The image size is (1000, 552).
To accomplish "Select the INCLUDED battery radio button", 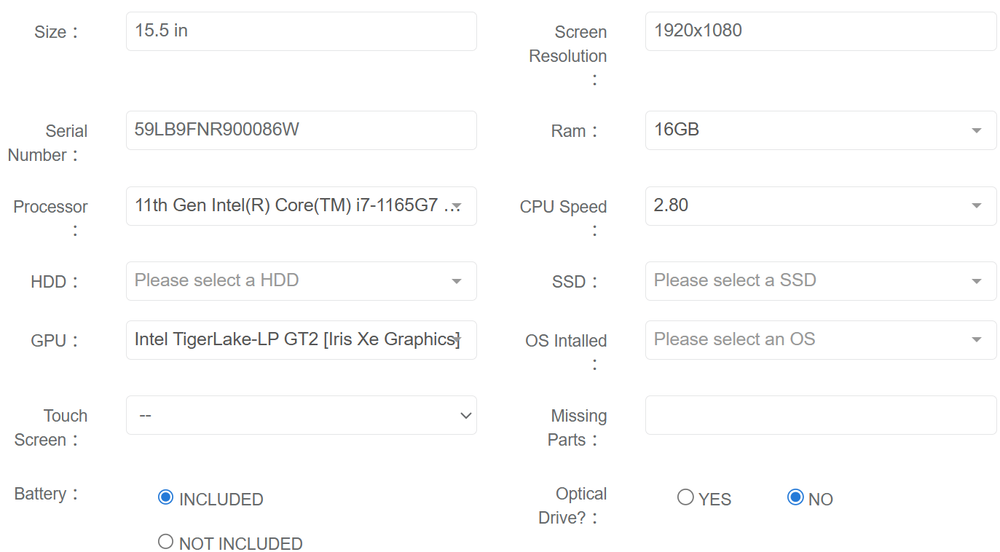I will pyautogui.click(x=166, y=498).
